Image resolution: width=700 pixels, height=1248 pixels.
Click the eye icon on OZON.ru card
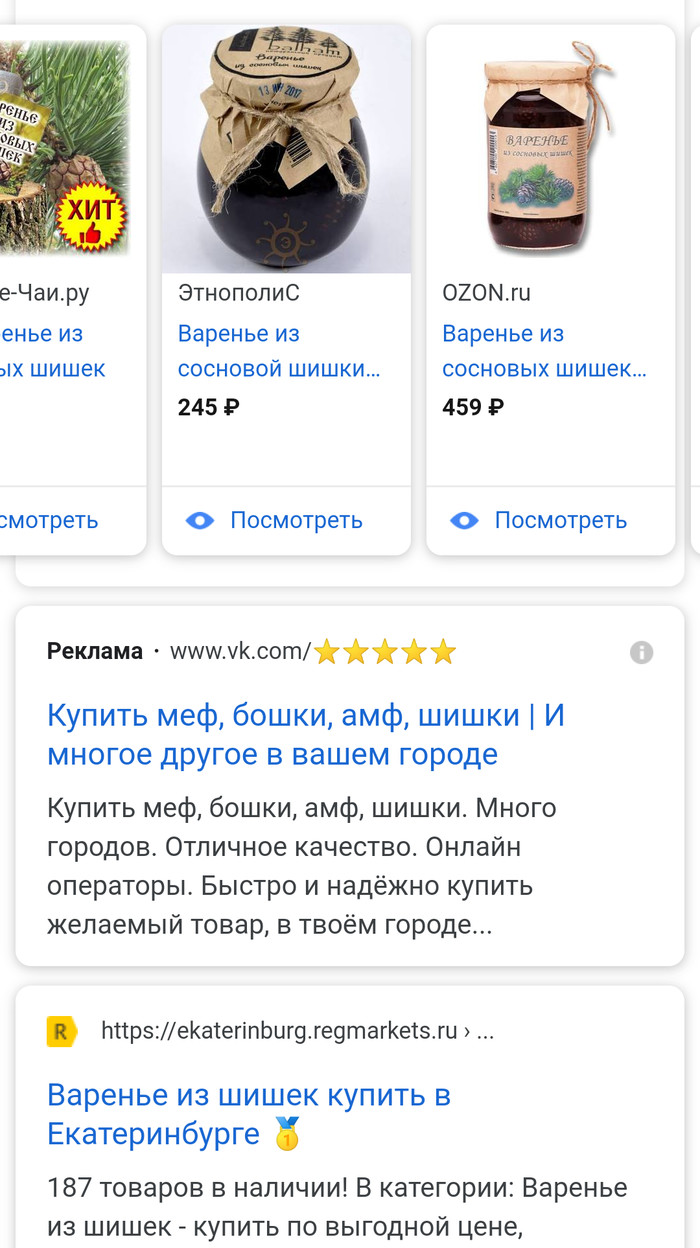(464, 520)
